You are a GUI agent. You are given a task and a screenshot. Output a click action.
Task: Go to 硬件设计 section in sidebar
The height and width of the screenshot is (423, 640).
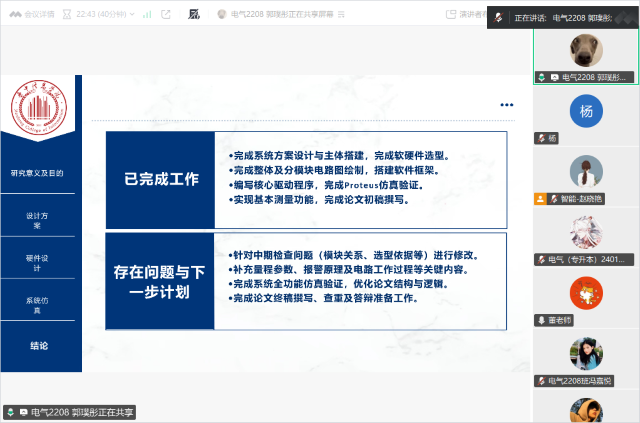pyautogui.click(x=37, y=262)
